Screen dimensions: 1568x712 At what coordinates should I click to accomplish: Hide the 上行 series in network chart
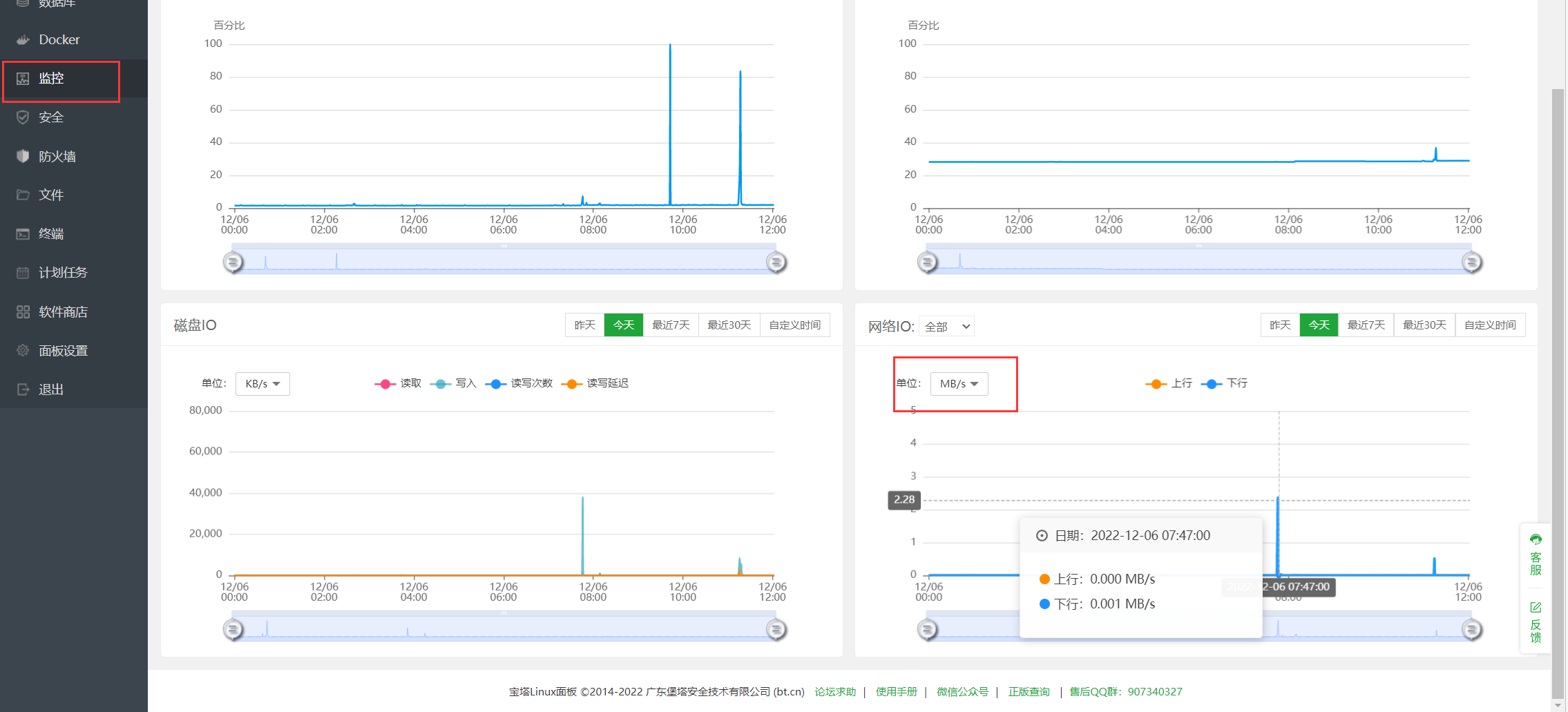coord(1169,383)
